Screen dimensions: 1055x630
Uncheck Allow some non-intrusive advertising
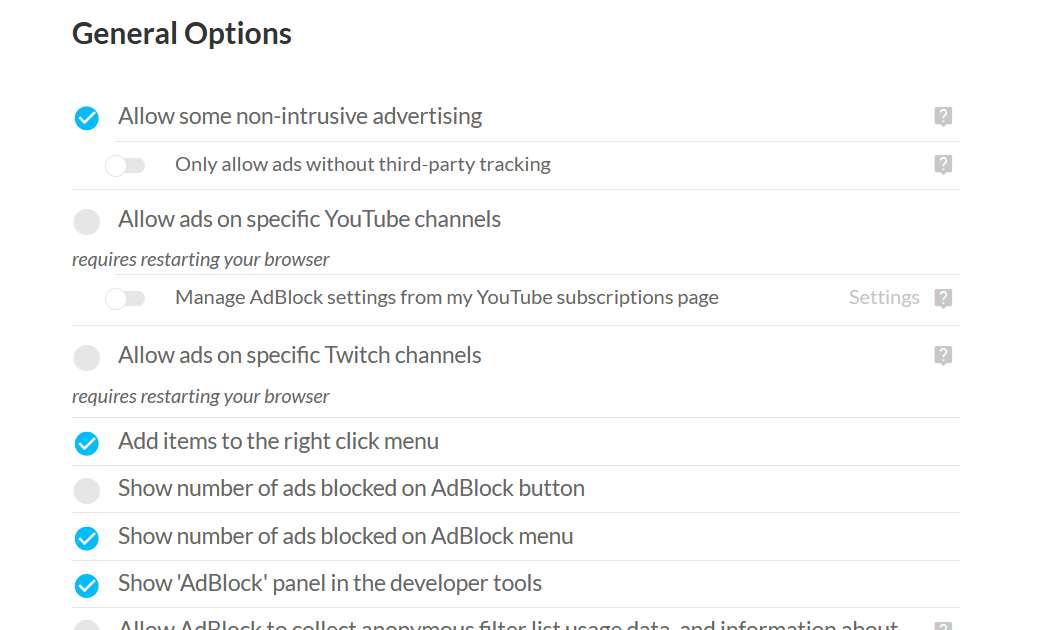[87, 118]
